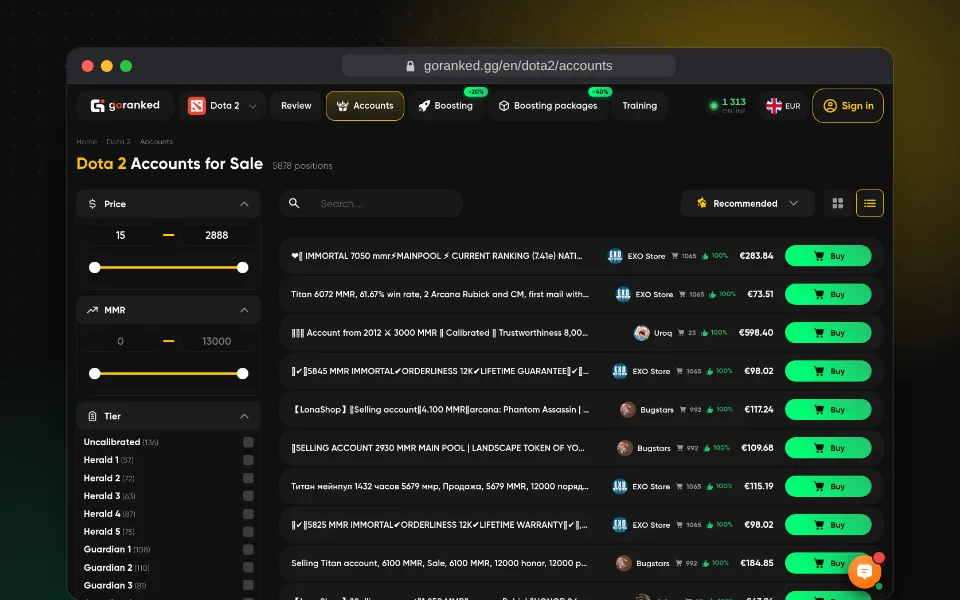Buy the SELLING ACCOUNT 2930 MMR listing
The width and height of the screenshot is (960, 600).
[828, 448]
